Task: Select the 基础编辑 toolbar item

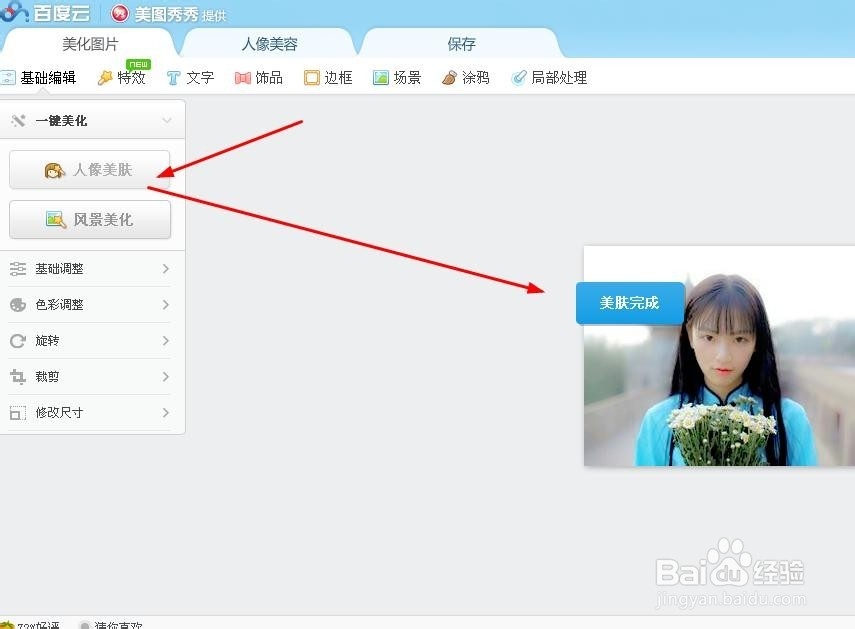Action: coord(38,78)
